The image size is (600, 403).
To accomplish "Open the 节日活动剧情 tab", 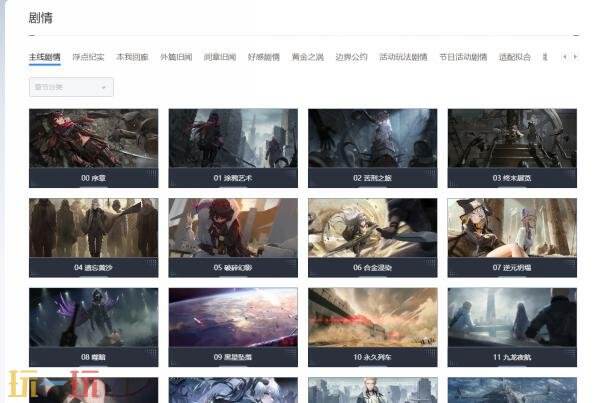I will click(x=463, y=57).
